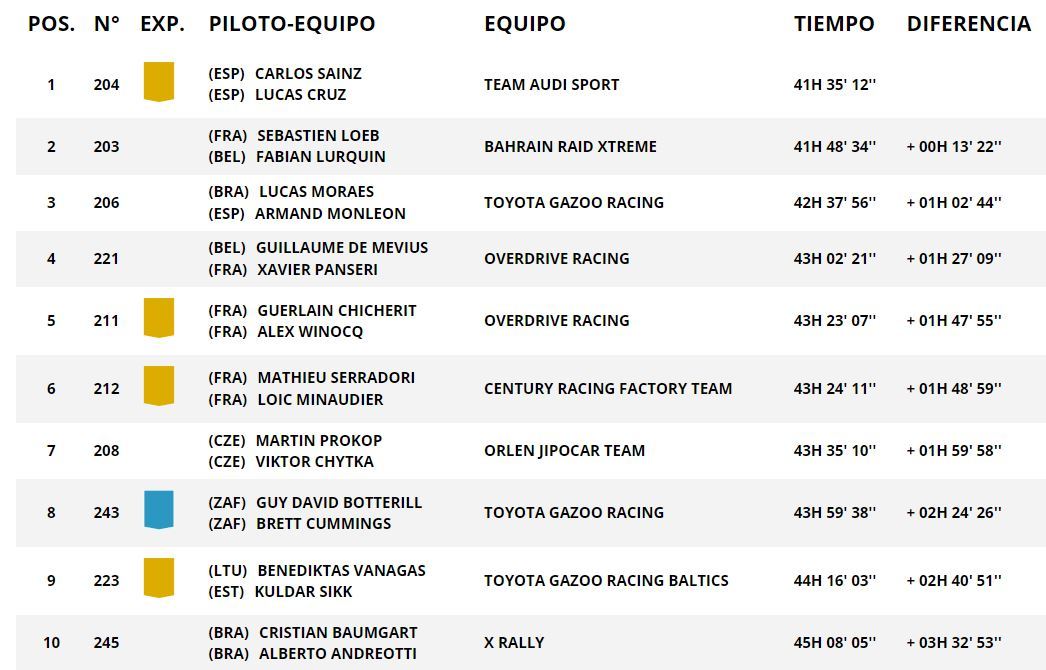Click the EQUIPO column header
Viewport: 1046px width, 670px height.
[x=524, y=24]
